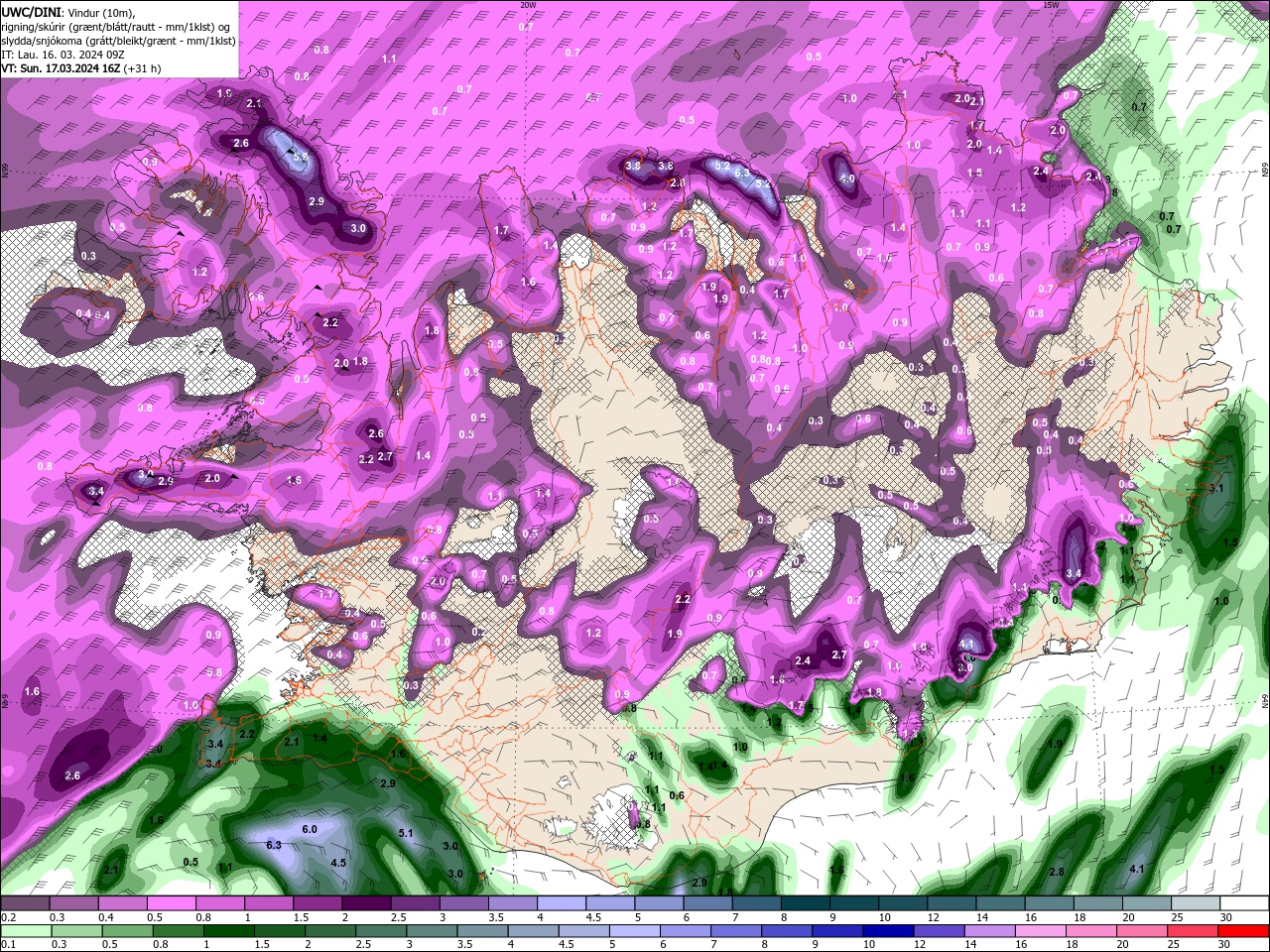Click the 'UWC/DINI' model title text
The image size is (1270, 952).
31,12
